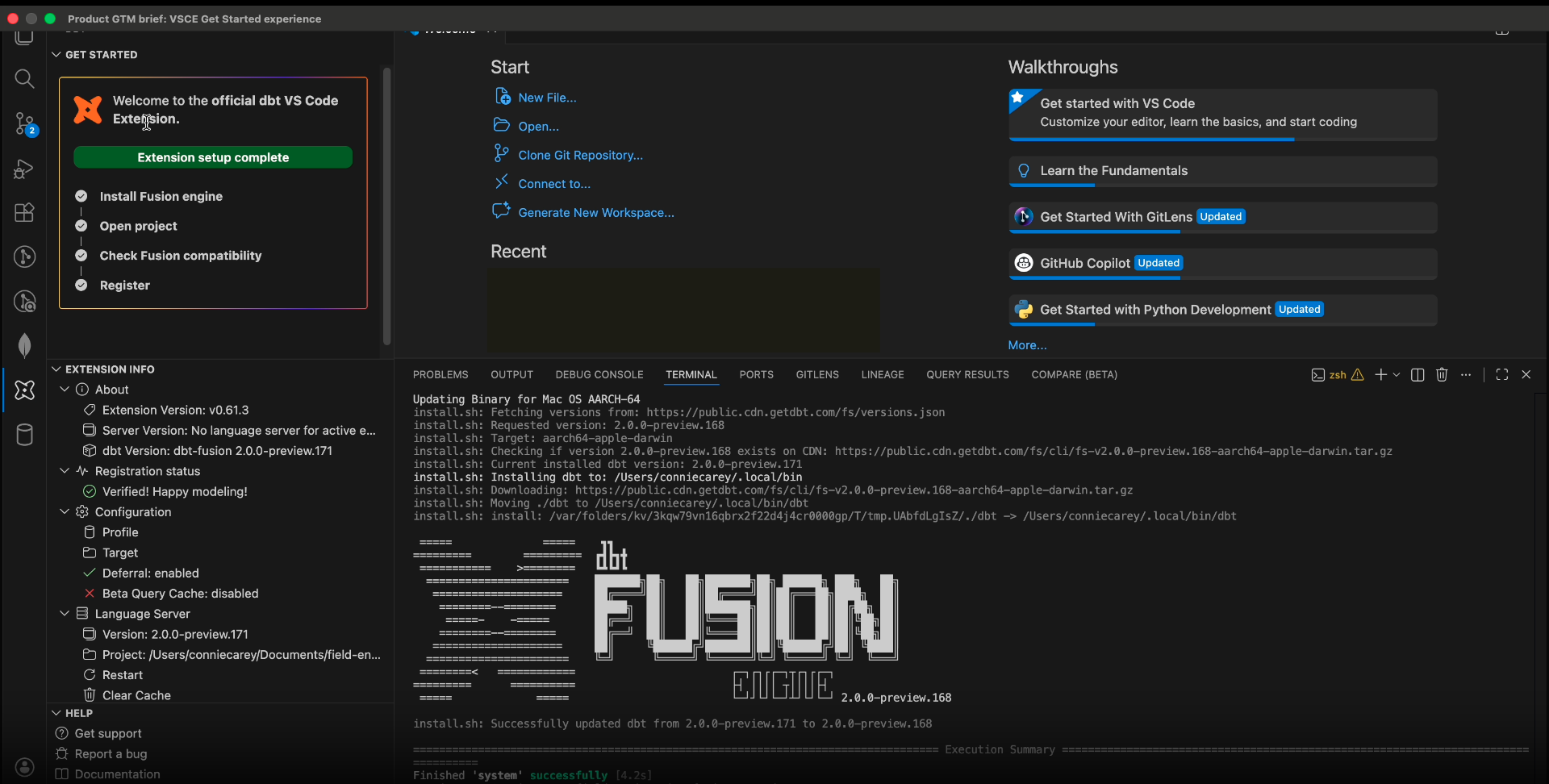Click the GitLens walkthrough icon
This screenshot has width=1549, height=784.
(1024, 217)
